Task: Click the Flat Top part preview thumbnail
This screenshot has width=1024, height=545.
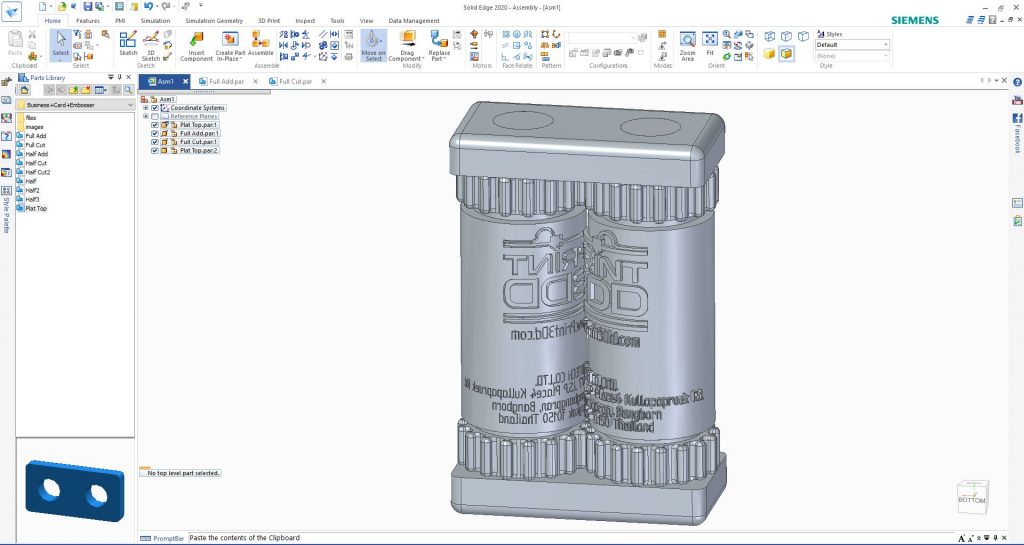Action: pos(75,490)
